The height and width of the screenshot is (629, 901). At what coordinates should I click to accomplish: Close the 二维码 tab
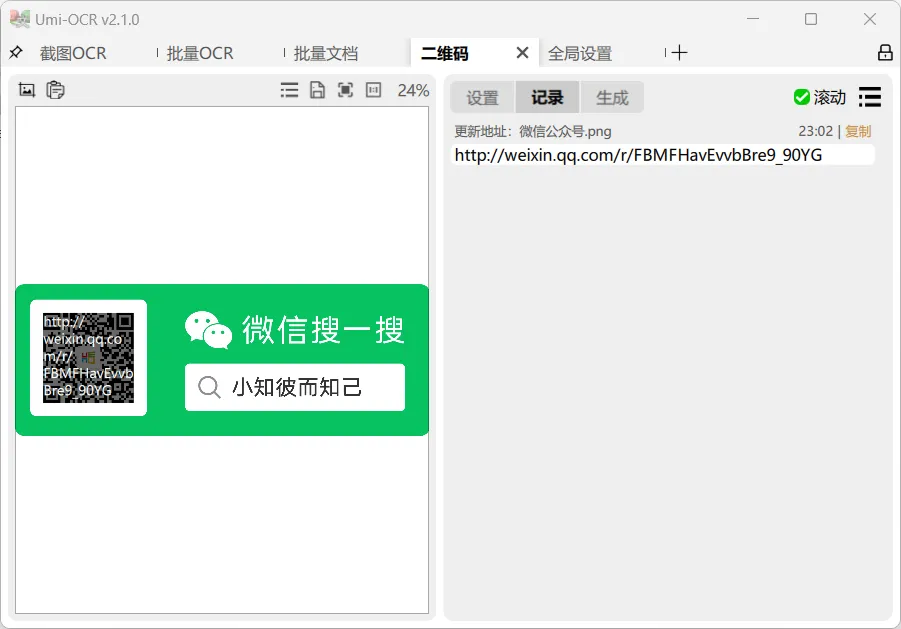[x=522, y=53]
